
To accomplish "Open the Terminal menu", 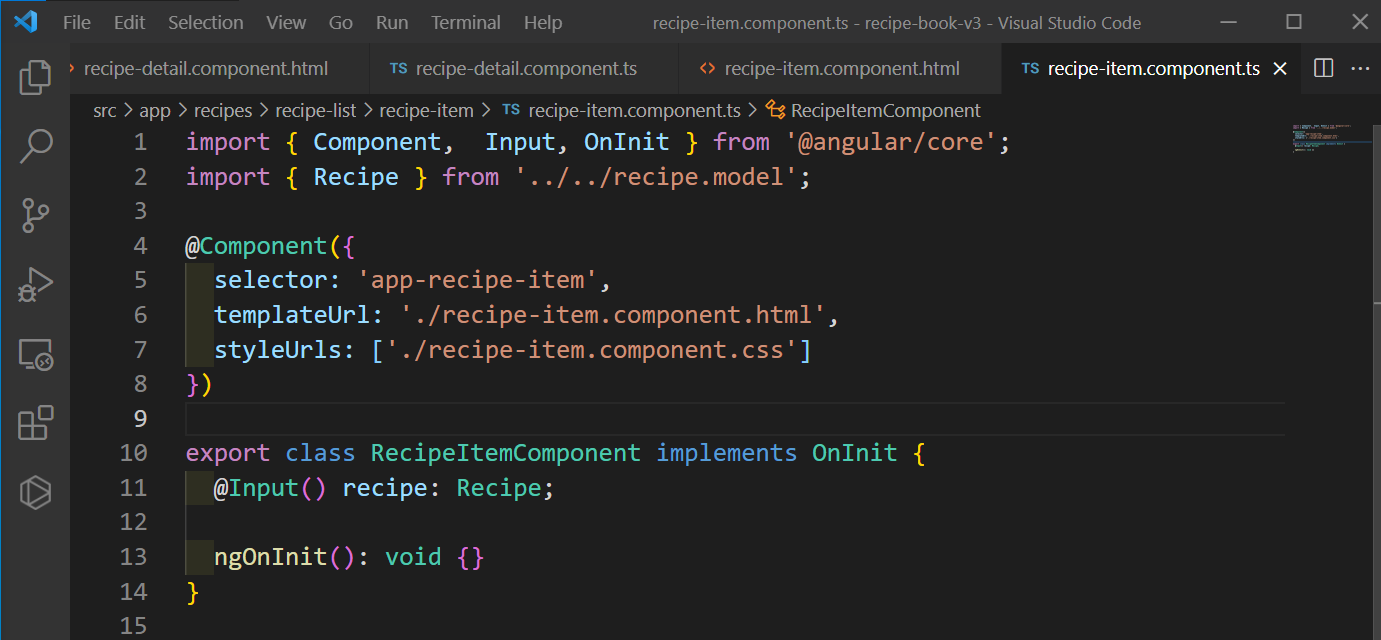I will click(466, 22).
